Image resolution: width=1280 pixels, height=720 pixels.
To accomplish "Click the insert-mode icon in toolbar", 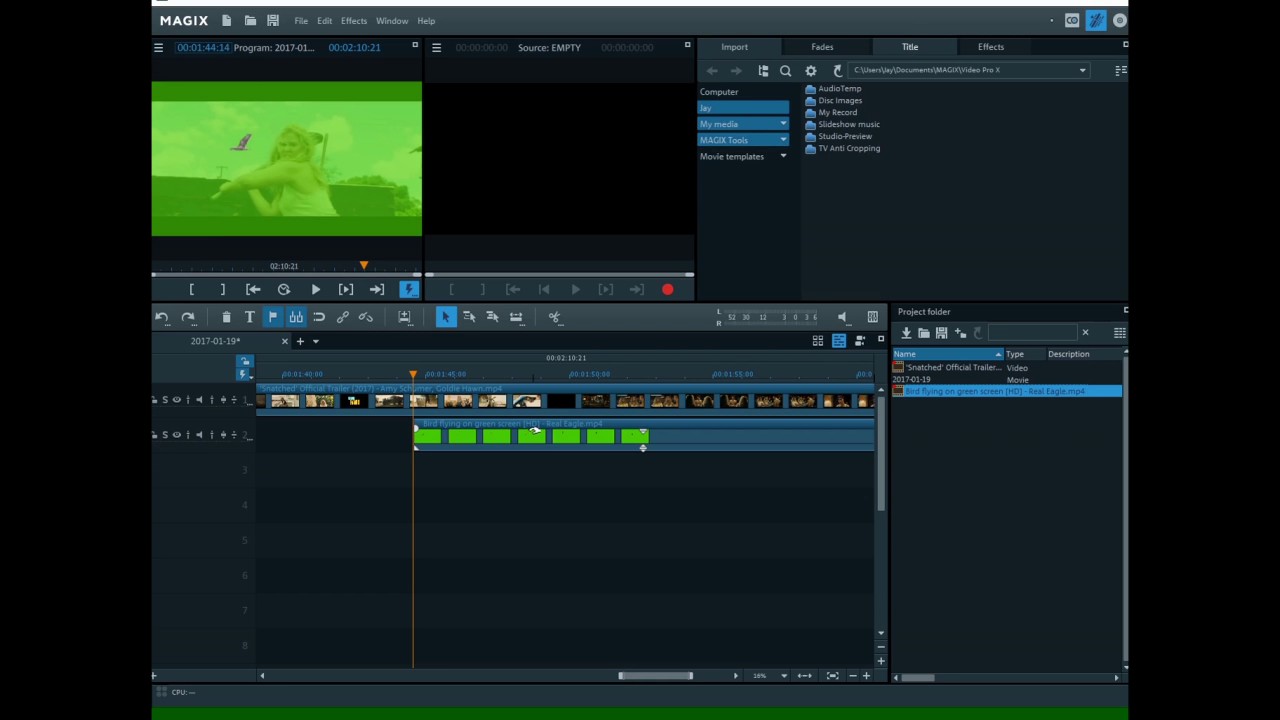I will (x=404, y=317).
